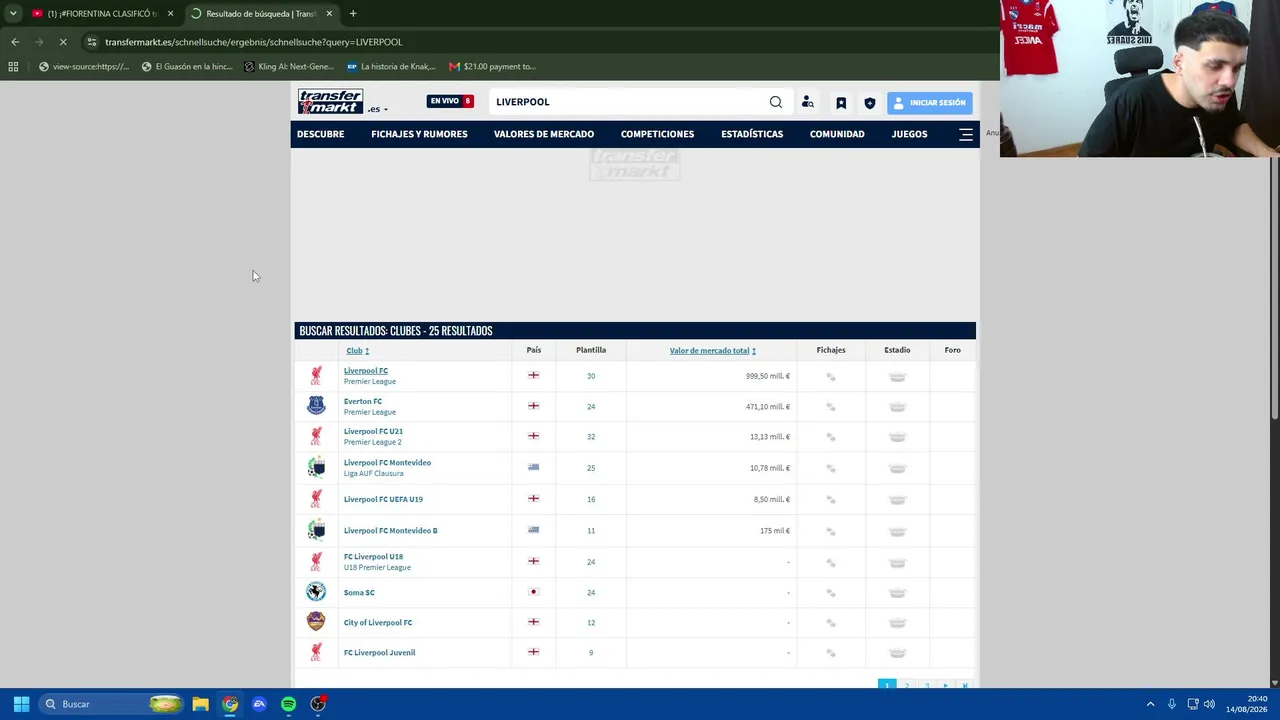1280x720 pixels.
Task: Click the shield icon in header
Action: [x=870, y=103]
